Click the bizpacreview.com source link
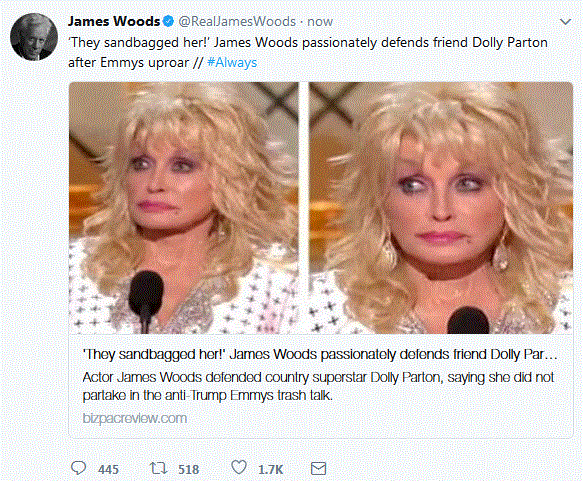 pos(135,418)
